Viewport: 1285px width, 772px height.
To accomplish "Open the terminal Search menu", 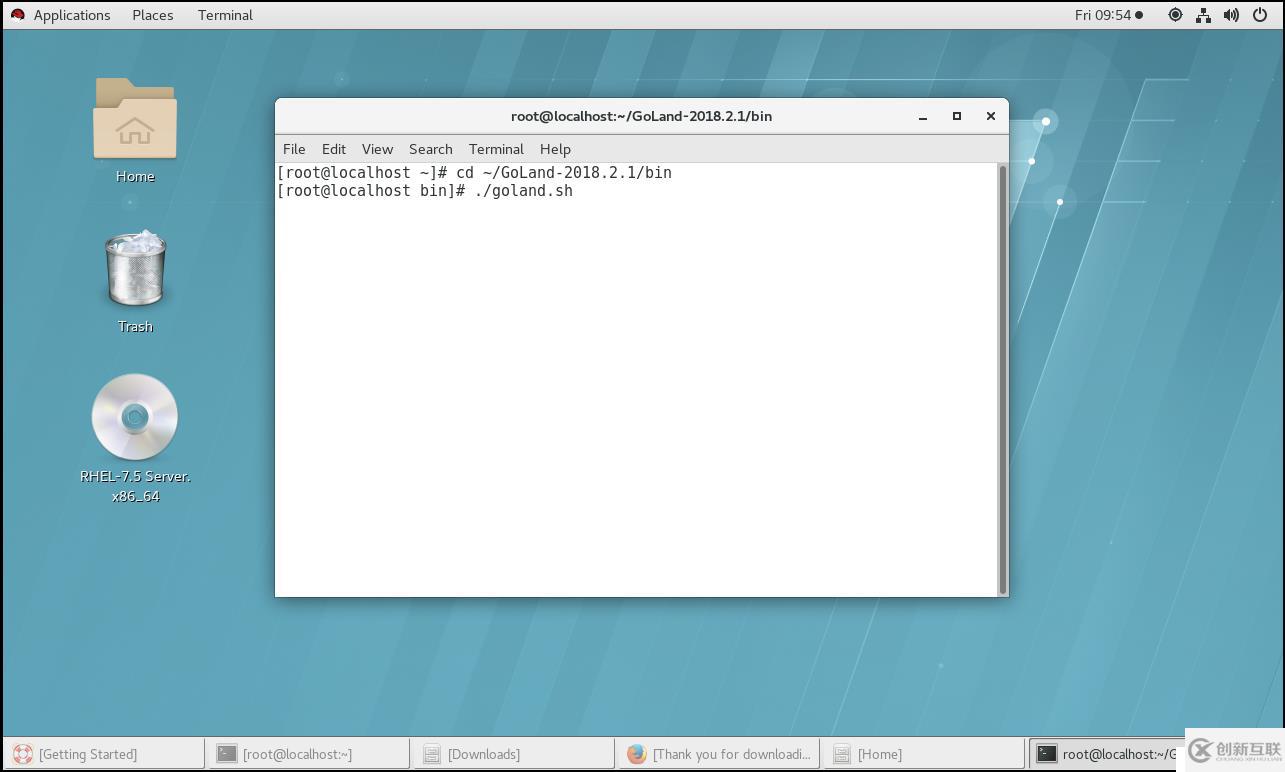I will coord(431,149).
